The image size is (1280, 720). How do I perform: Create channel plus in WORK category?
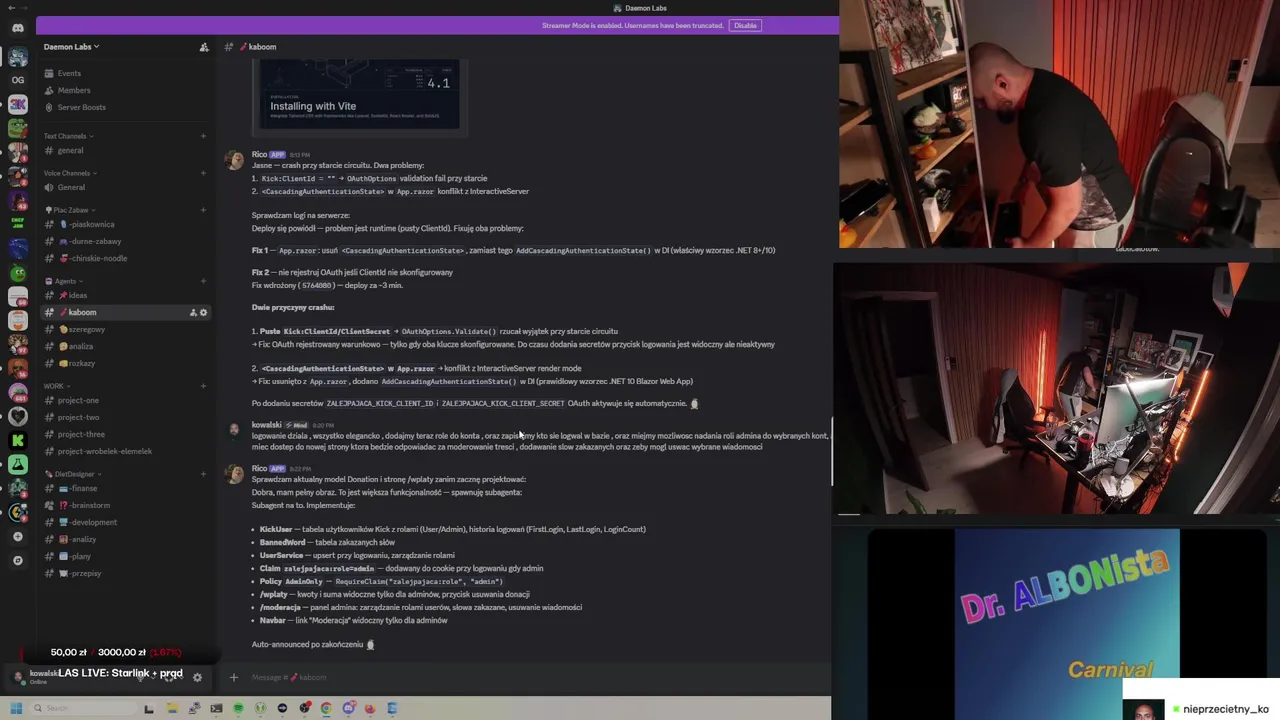click(x=203, y=386)
